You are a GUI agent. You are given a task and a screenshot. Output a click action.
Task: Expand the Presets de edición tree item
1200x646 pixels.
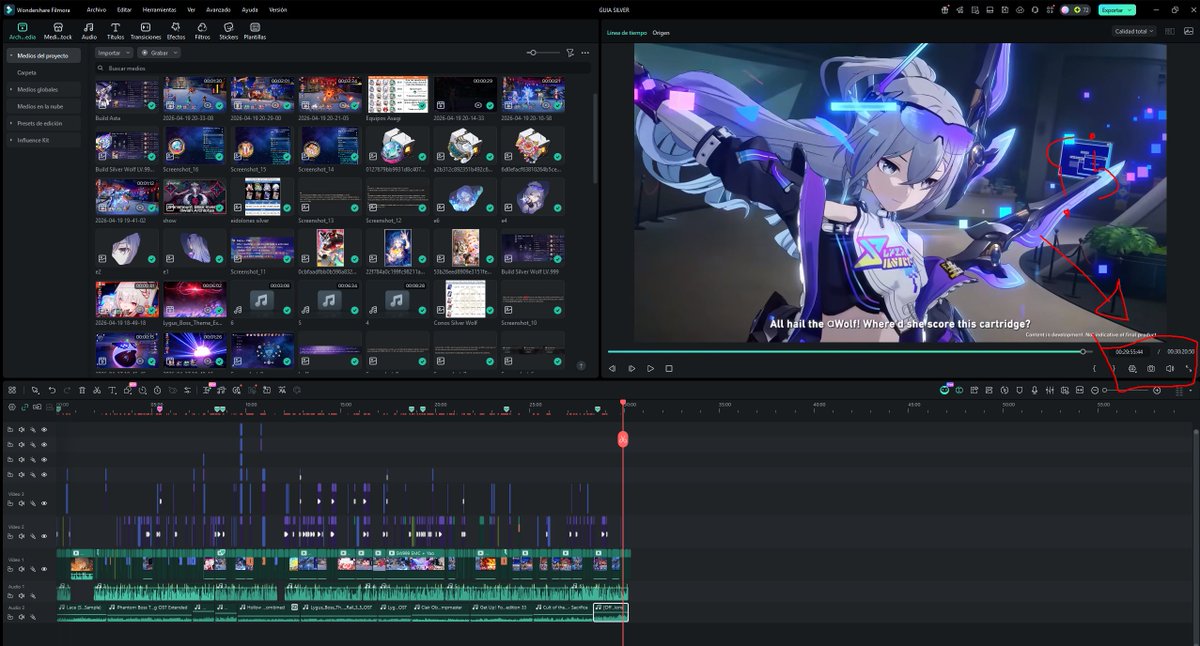click(x=11, y=123)
